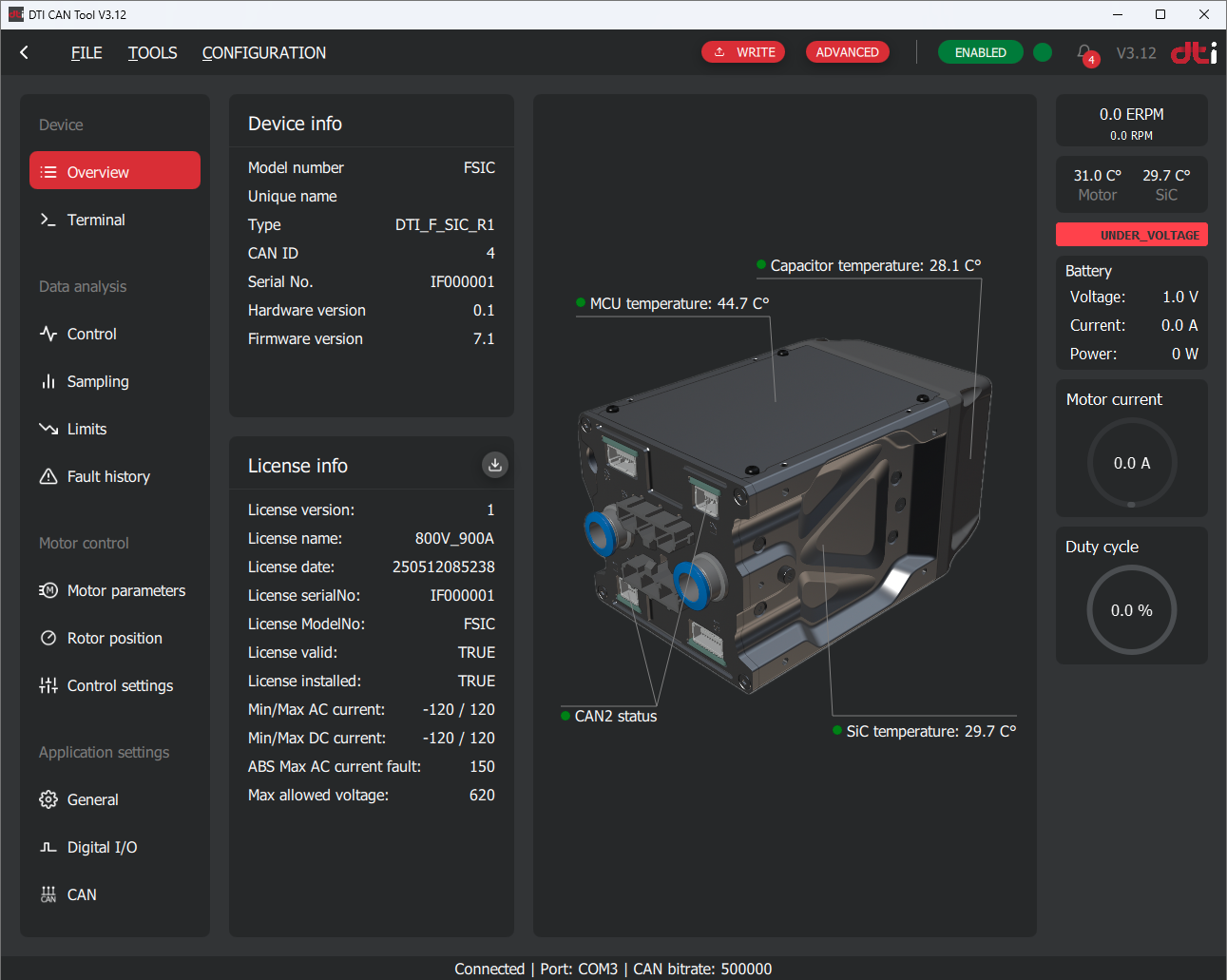Screen dimensions: 1227x980
Task: Open ADVANCED mode
Action: (x=847, y=52)
